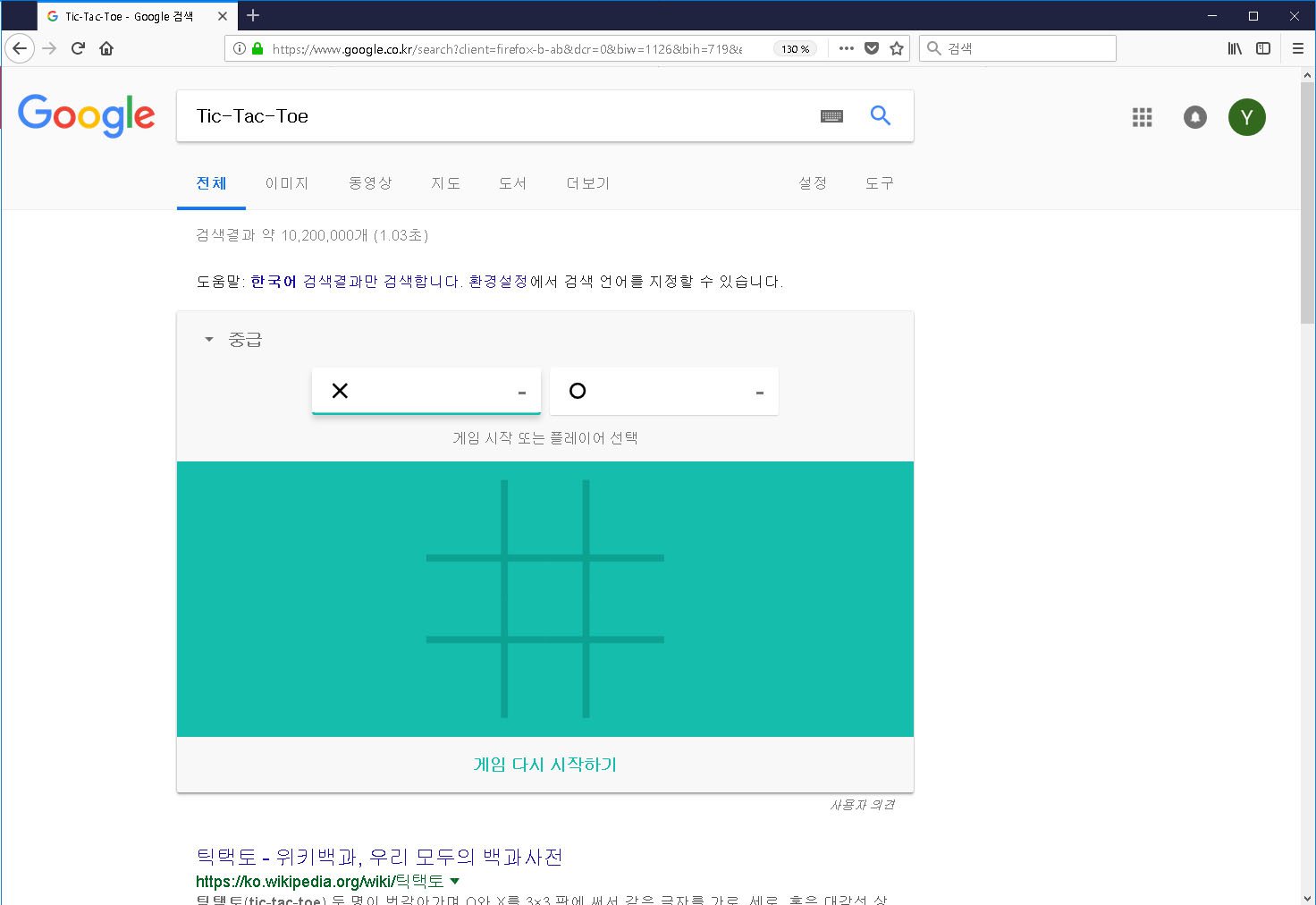Select the 전체 search tab
The image size is (1316, 905).
pos(211,183)
